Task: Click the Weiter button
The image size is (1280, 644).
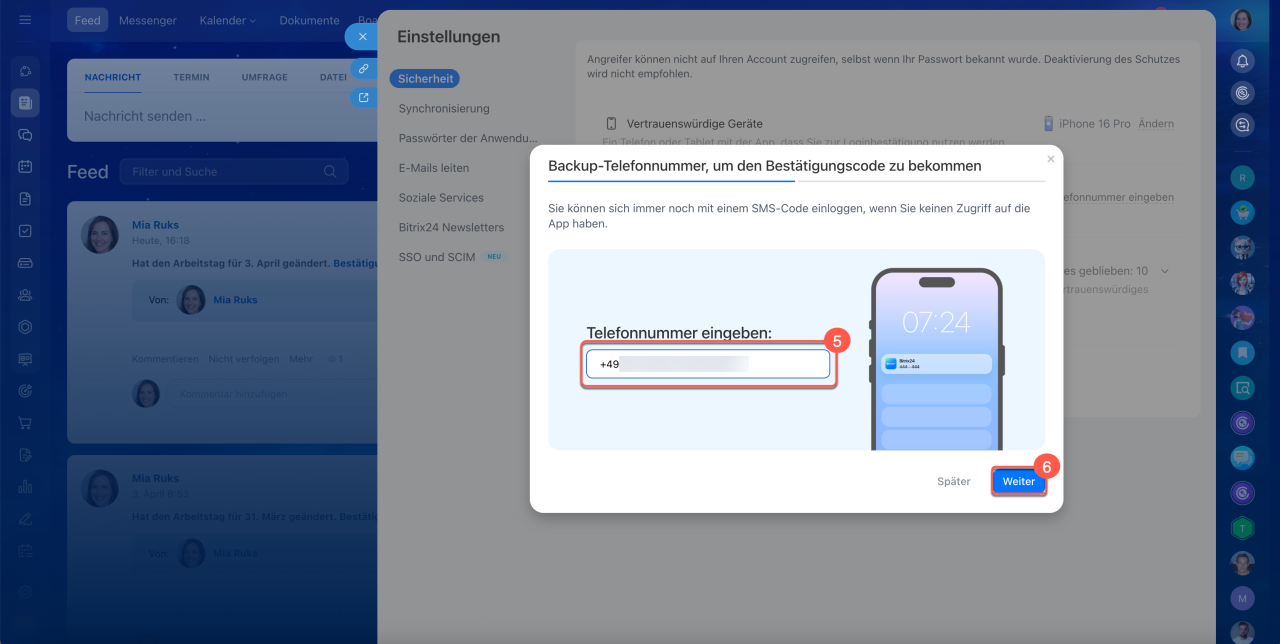Action: (x=1018, y=481)
